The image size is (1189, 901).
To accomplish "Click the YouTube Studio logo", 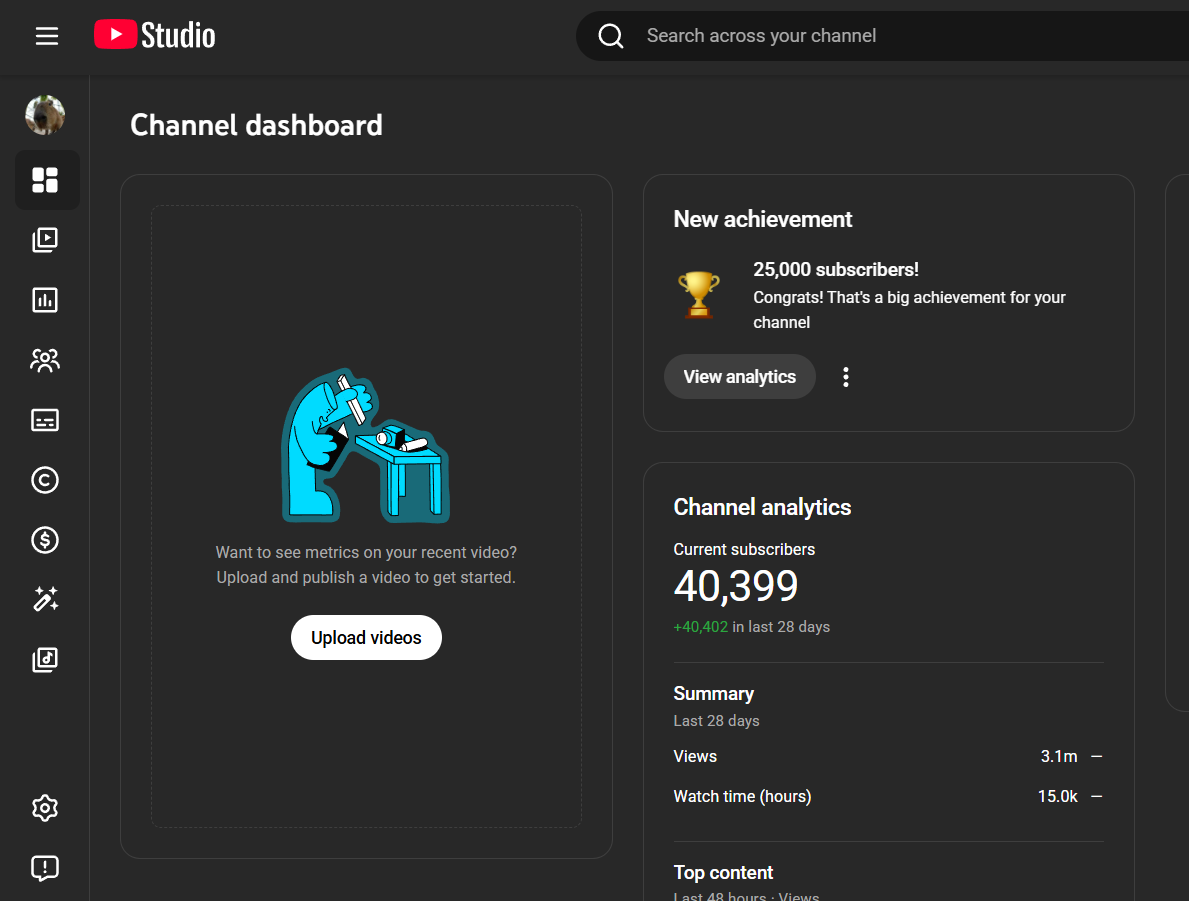I will click(x=155, y=36).
